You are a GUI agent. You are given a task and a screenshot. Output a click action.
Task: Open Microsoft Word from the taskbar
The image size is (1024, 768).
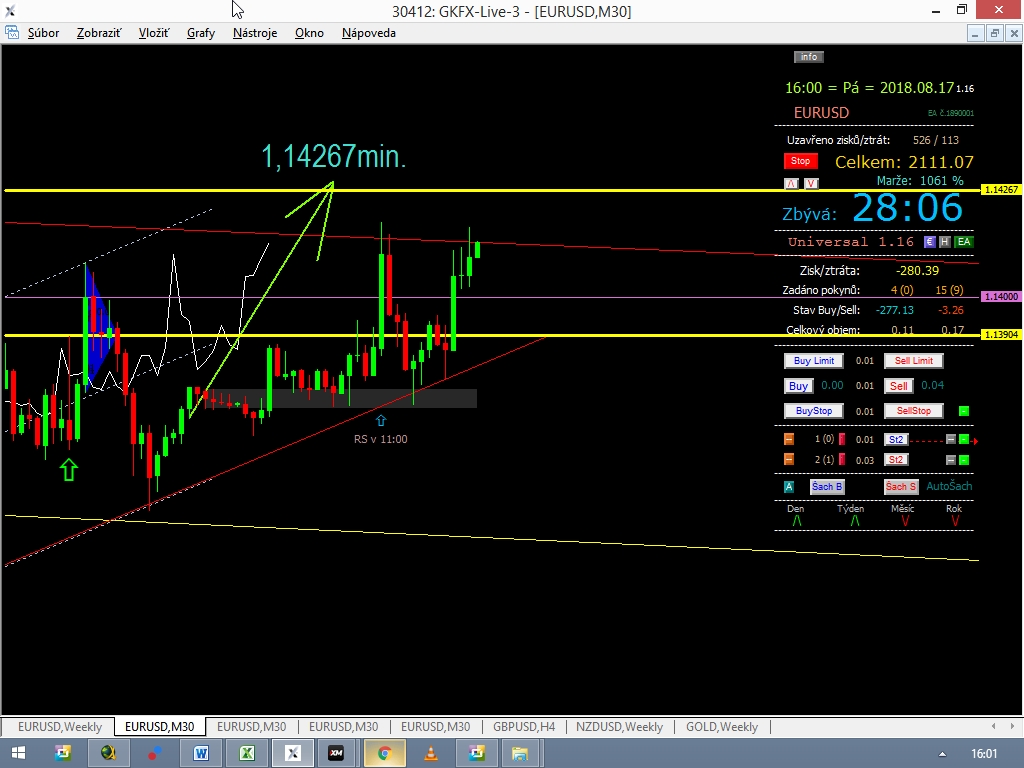tap(200, 754)
